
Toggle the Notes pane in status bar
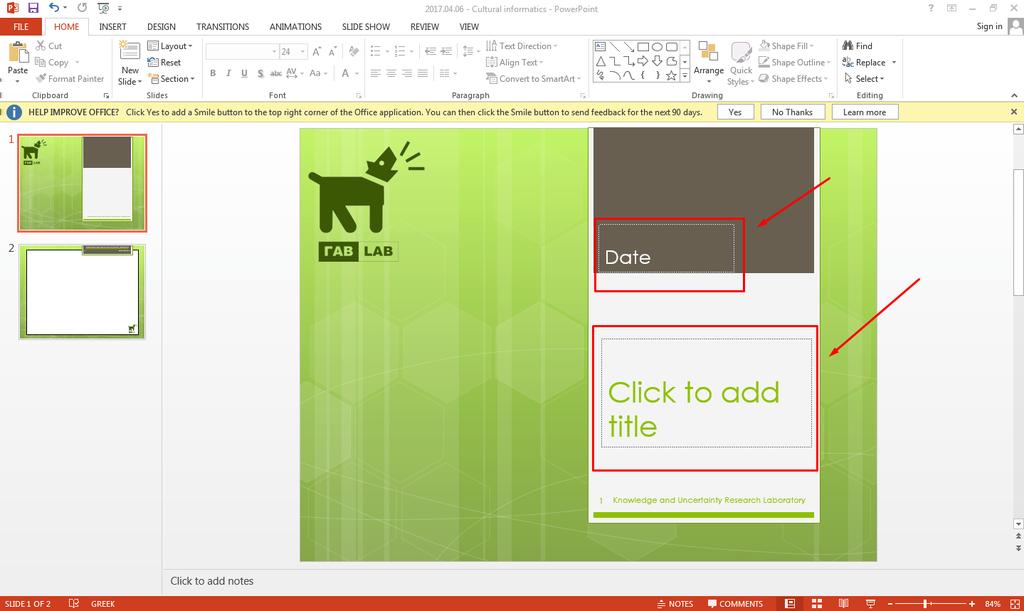click(x=675, y=604)
